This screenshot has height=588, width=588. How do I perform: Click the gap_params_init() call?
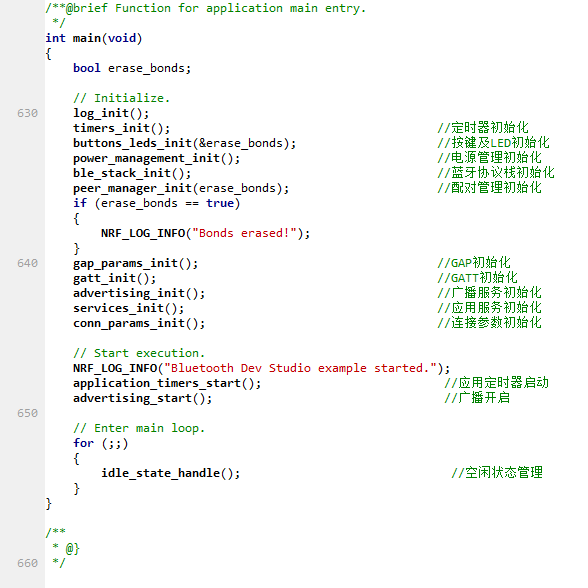[x=135, y=263]
